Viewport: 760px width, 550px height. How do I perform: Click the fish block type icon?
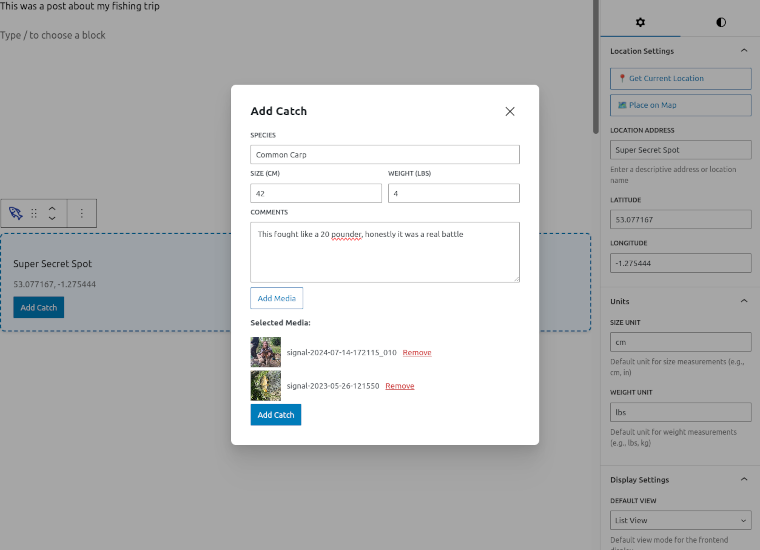coord(15,213)
